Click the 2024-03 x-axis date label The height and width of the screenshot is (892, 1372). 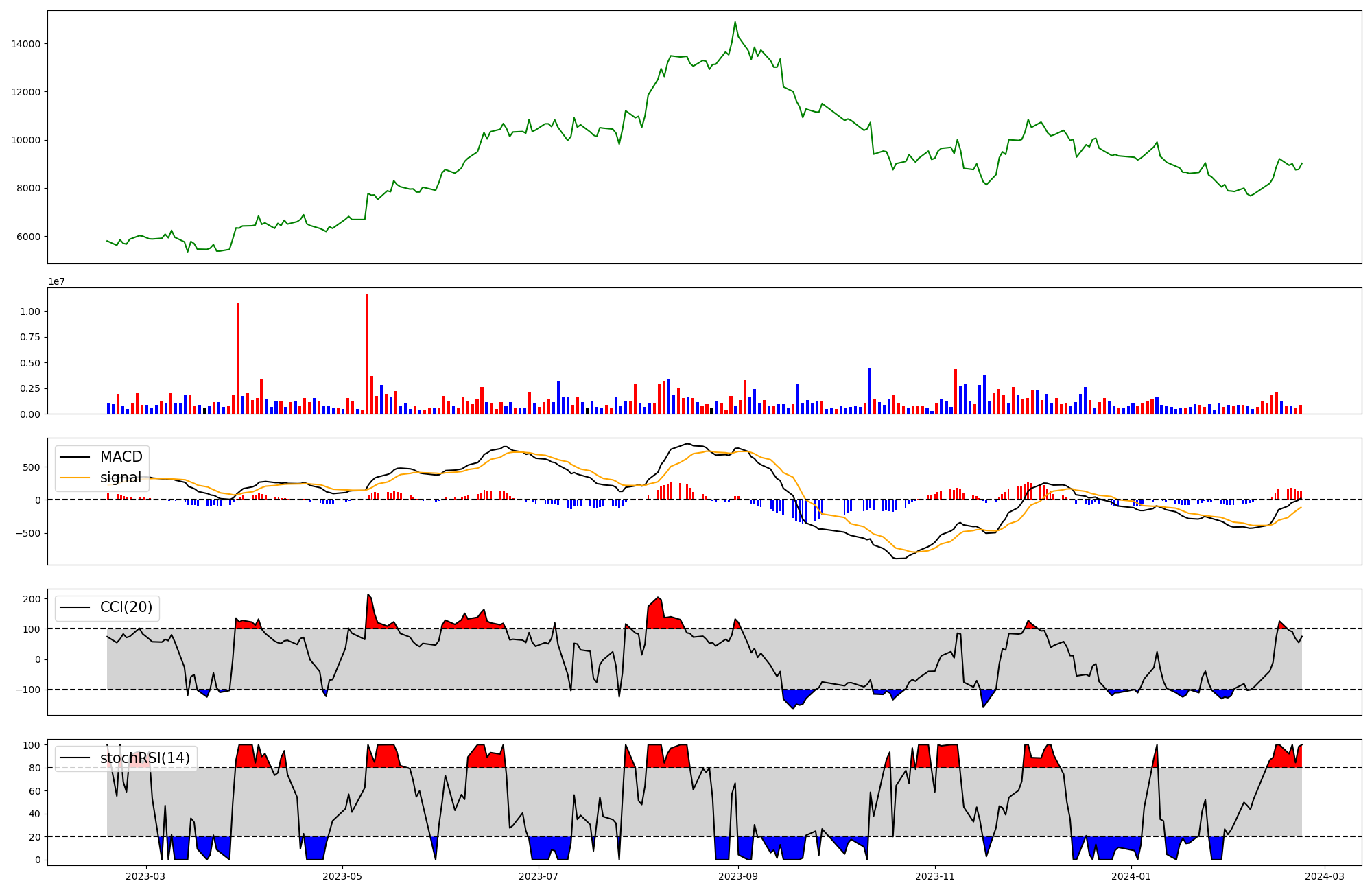[x=1324, y=876]
